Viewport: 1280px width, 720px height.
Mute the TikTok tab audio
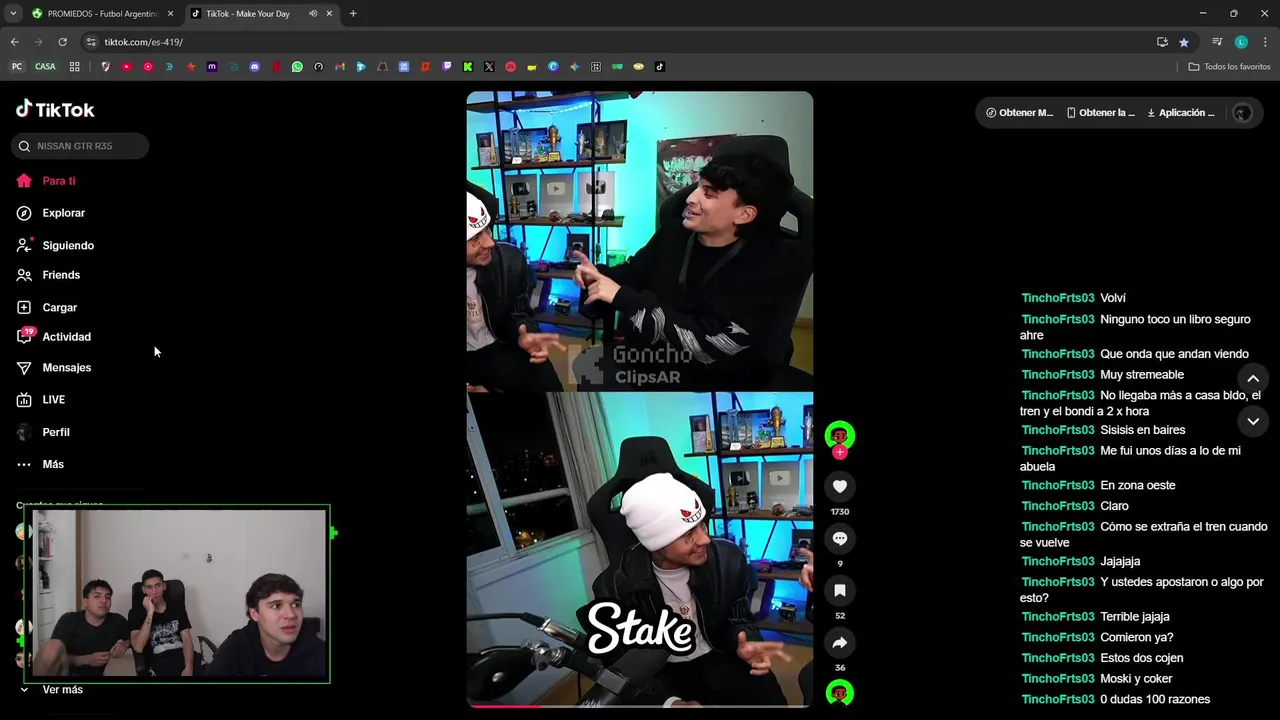[313, 14]
